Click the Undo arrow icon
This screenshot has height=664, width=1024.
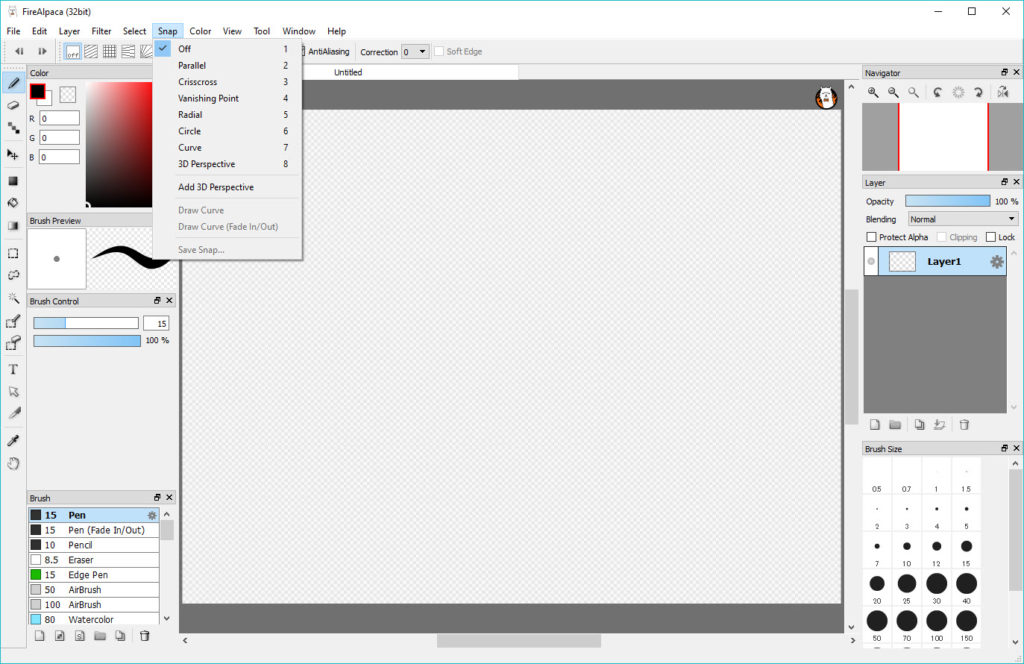20,51
